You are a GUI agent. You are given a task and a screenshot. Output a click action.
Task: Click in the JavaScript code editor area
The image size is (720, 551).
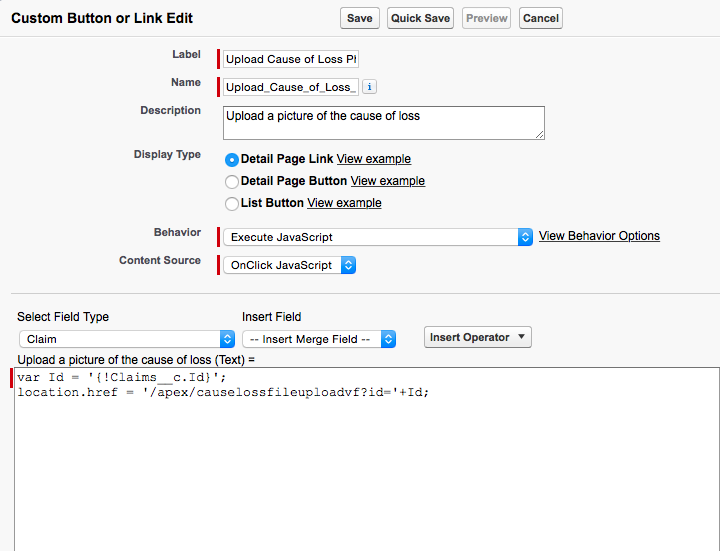click(x=366, y=460)
